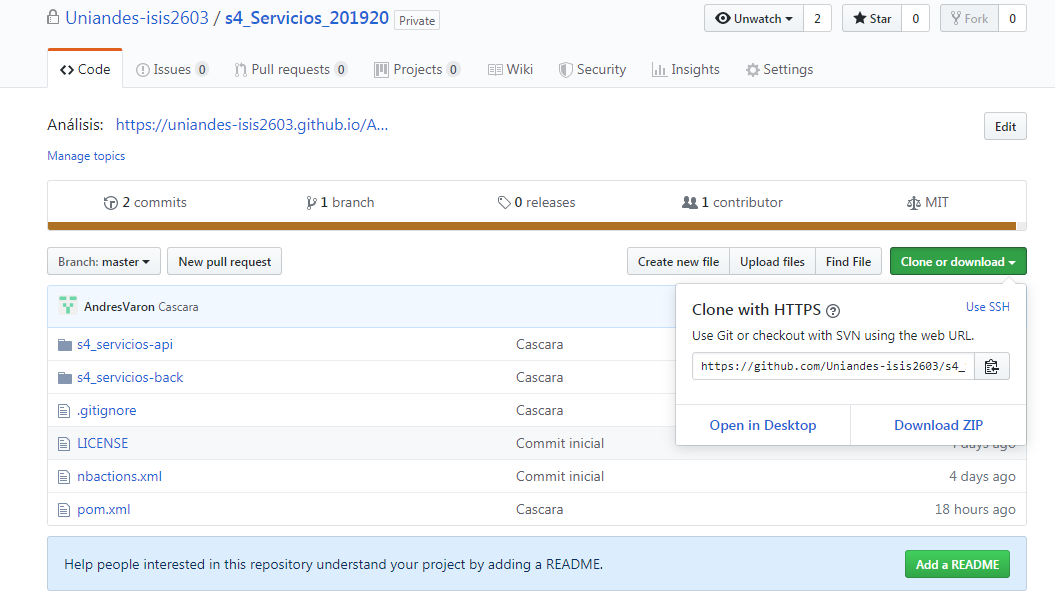Viewport: 1055px width, 598px height.
Task: Open the .gitignore file
Action: 106,410
